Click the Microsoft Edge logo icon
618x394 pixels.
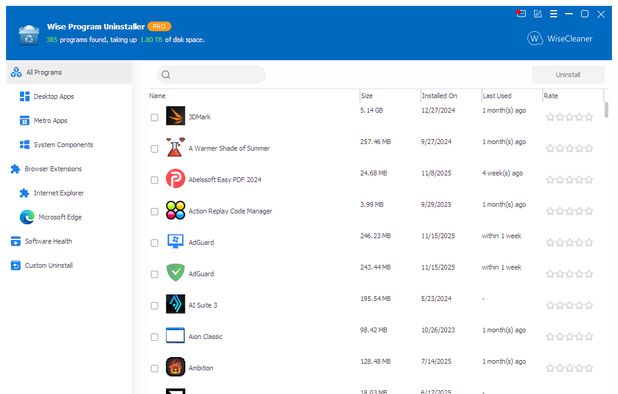click(27, 217)
